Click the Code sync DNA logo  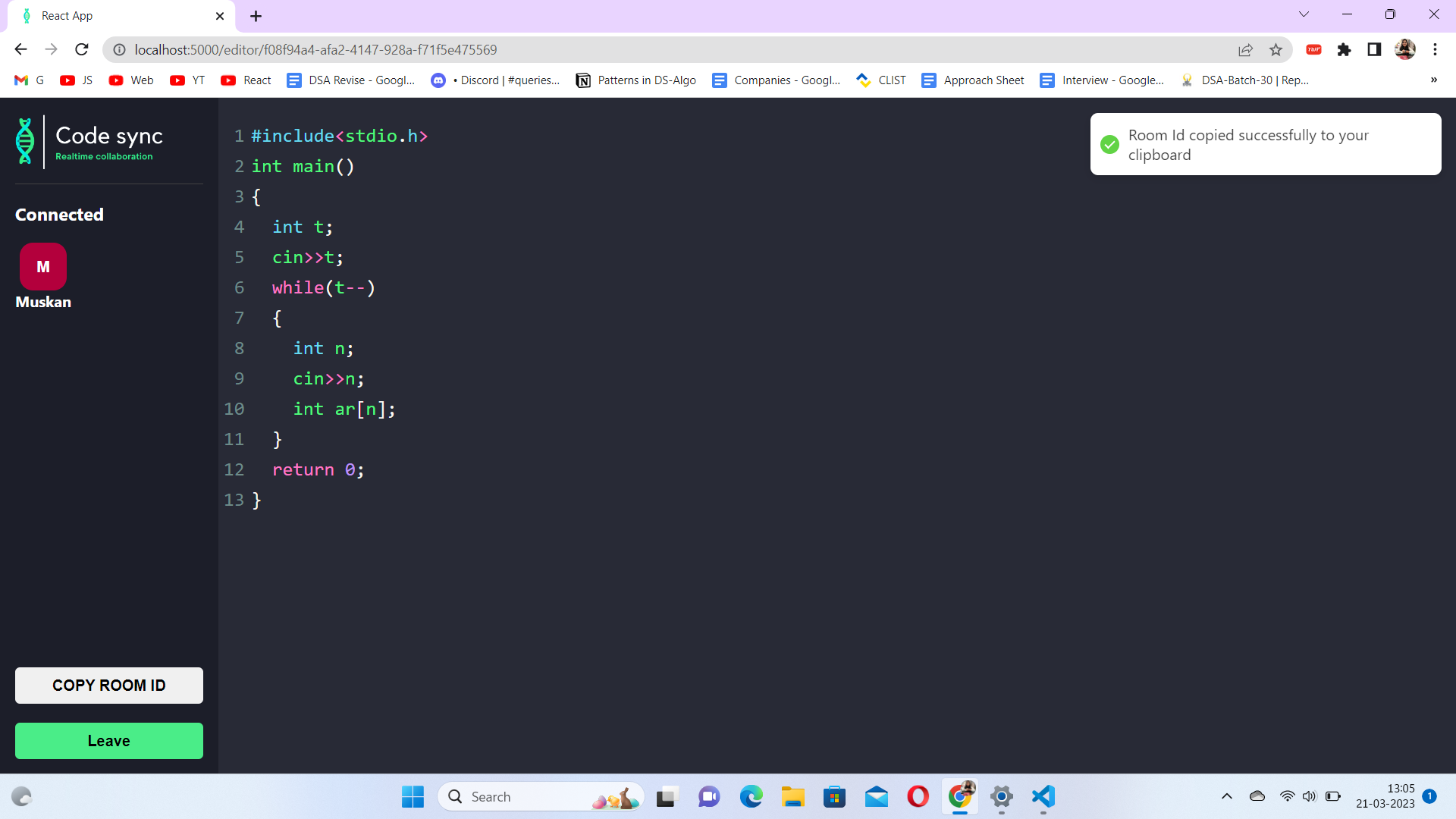click(25, 141)
